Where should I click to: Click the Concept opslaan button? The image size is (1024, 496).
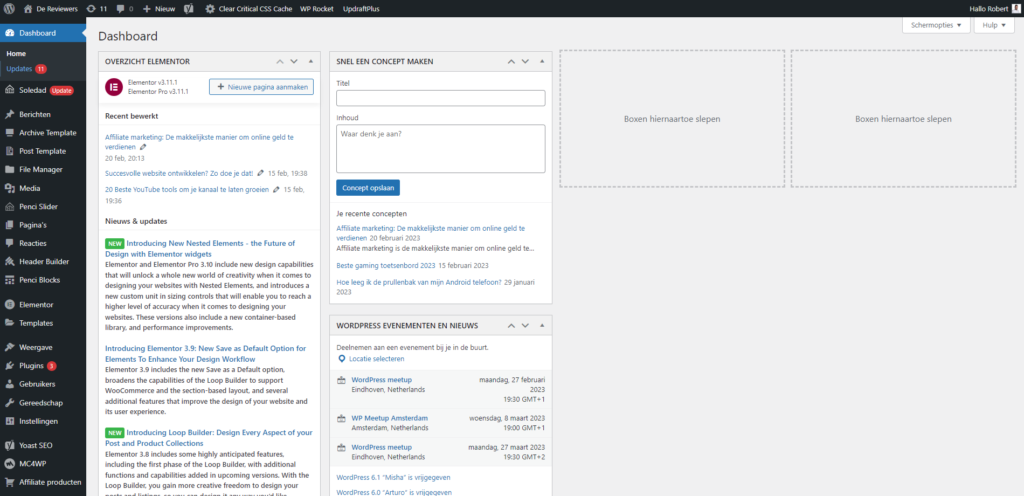click(x=368, y=187)
